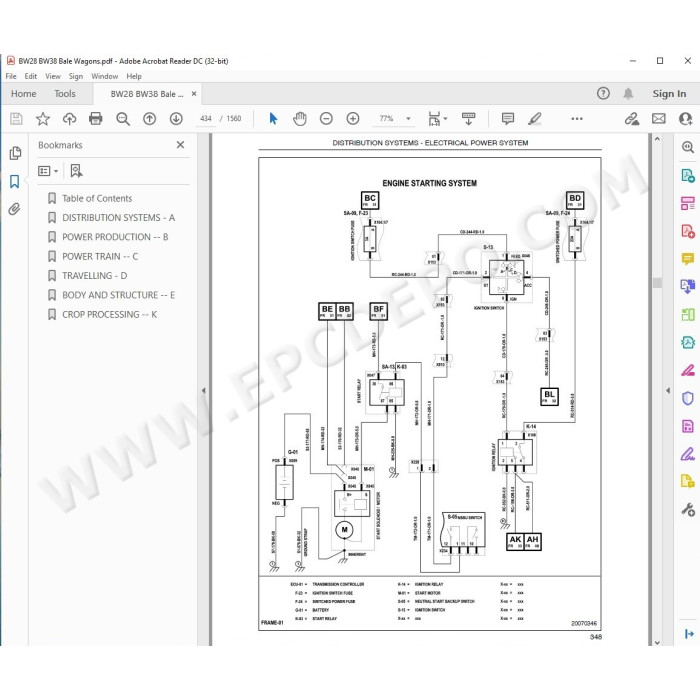Click scrollbar up arrow at top

pyautogui.click(x=657, y=139)
